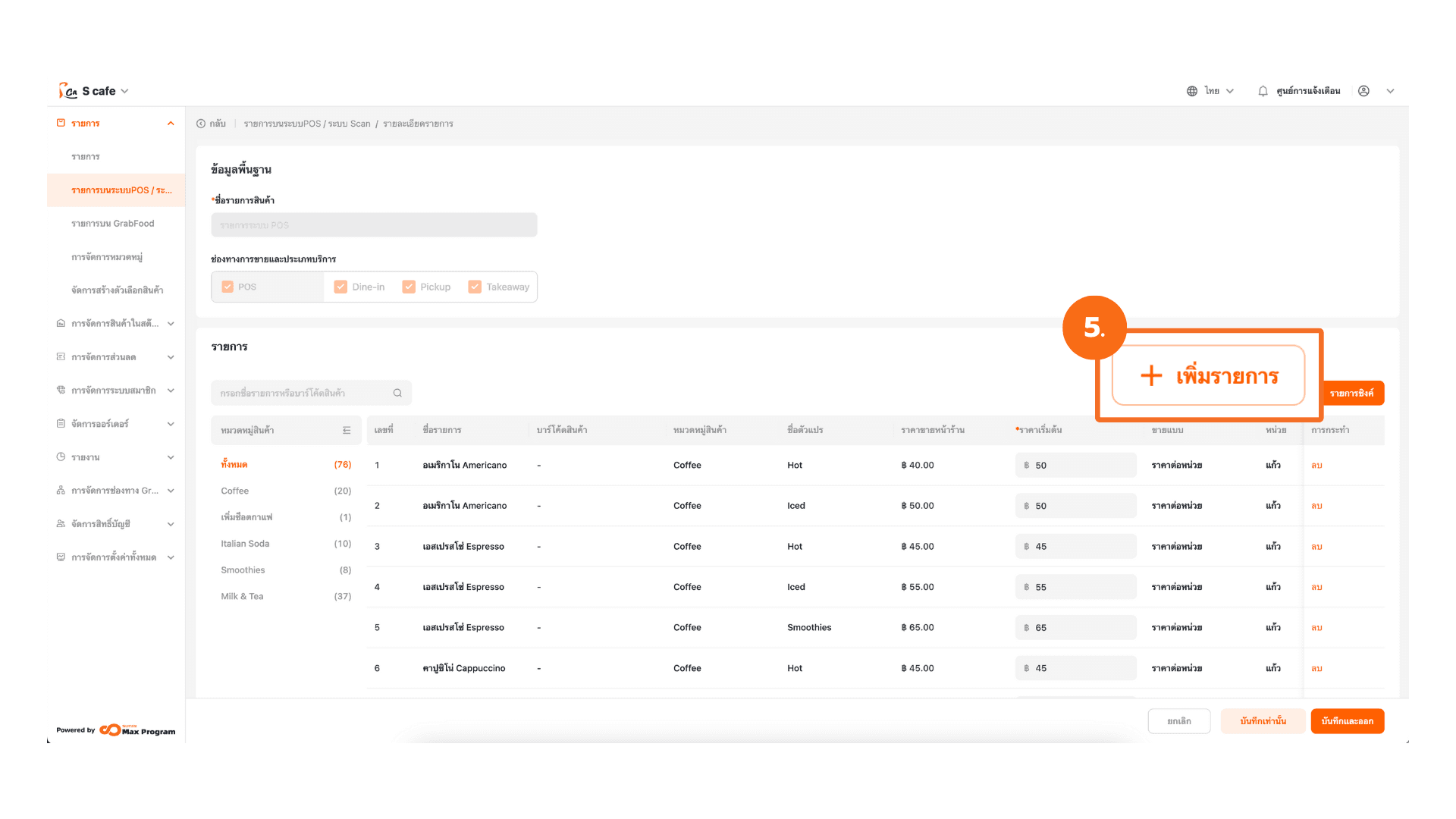Click ลบ link for first Americano row
The width and height of the screenshot is (1456, 819).
(x=1316, y=466)
